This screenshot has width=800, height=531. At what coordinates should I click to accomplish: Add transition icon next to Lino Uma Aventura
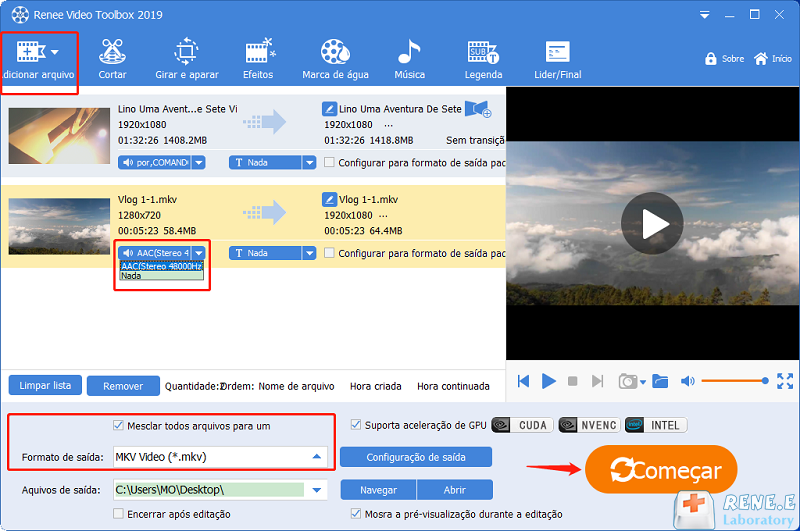pyautogui.click(x=478, y=109)
